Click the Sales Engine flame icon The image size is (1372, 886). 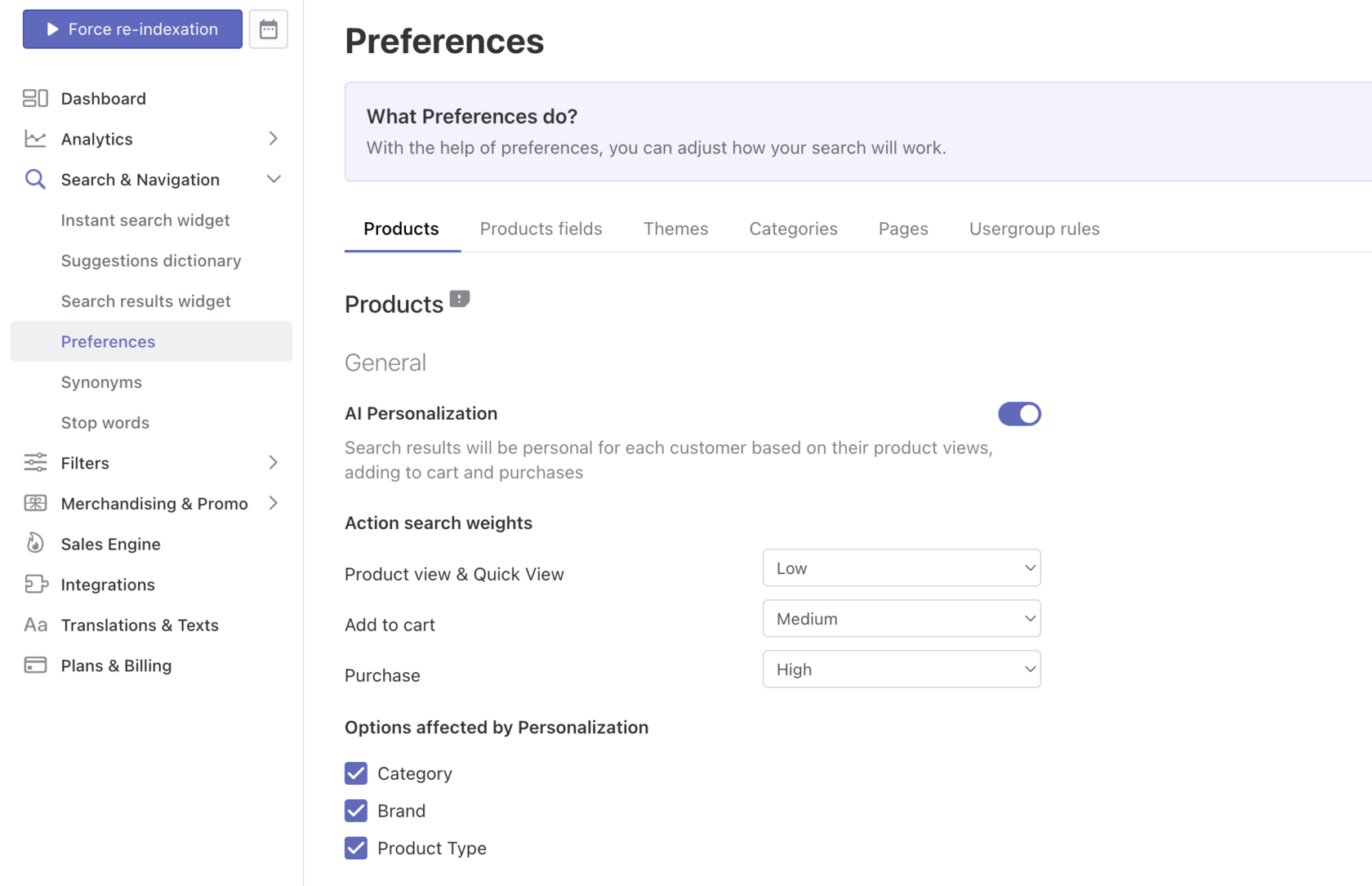click(x=34, y=543)
